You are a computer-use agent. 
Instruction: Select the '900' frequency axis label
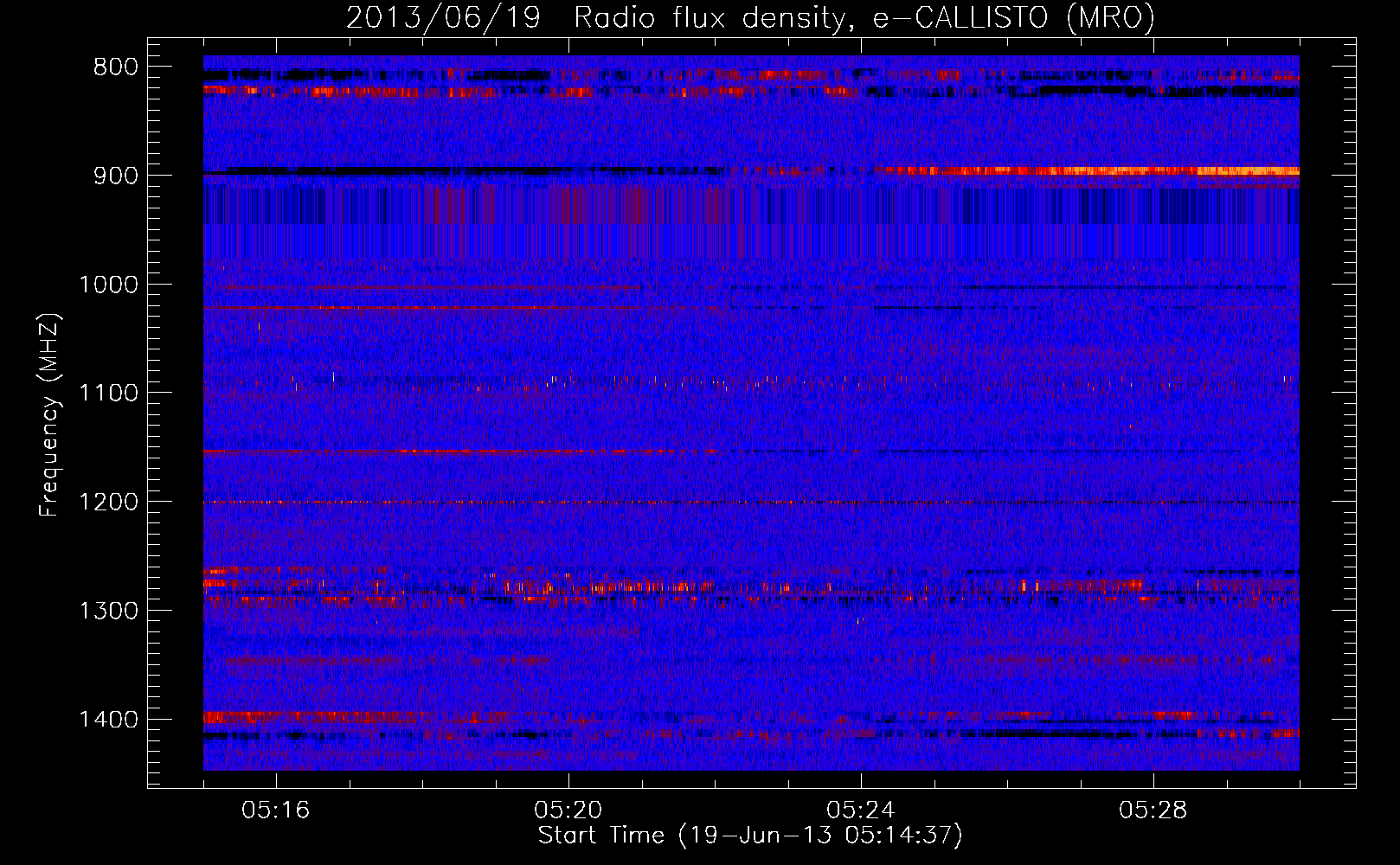point(116,176)
